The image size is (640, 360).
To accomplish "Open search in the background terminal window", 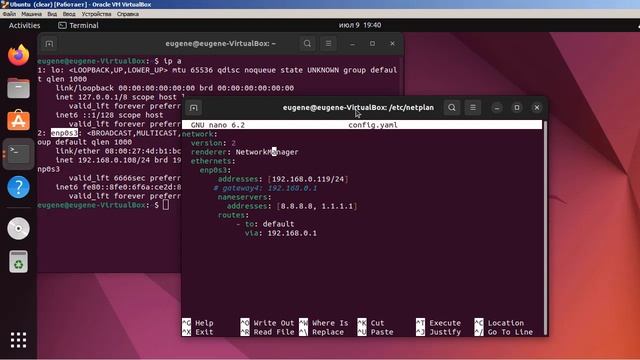I will pyautogui.click(x=307, y=44).
